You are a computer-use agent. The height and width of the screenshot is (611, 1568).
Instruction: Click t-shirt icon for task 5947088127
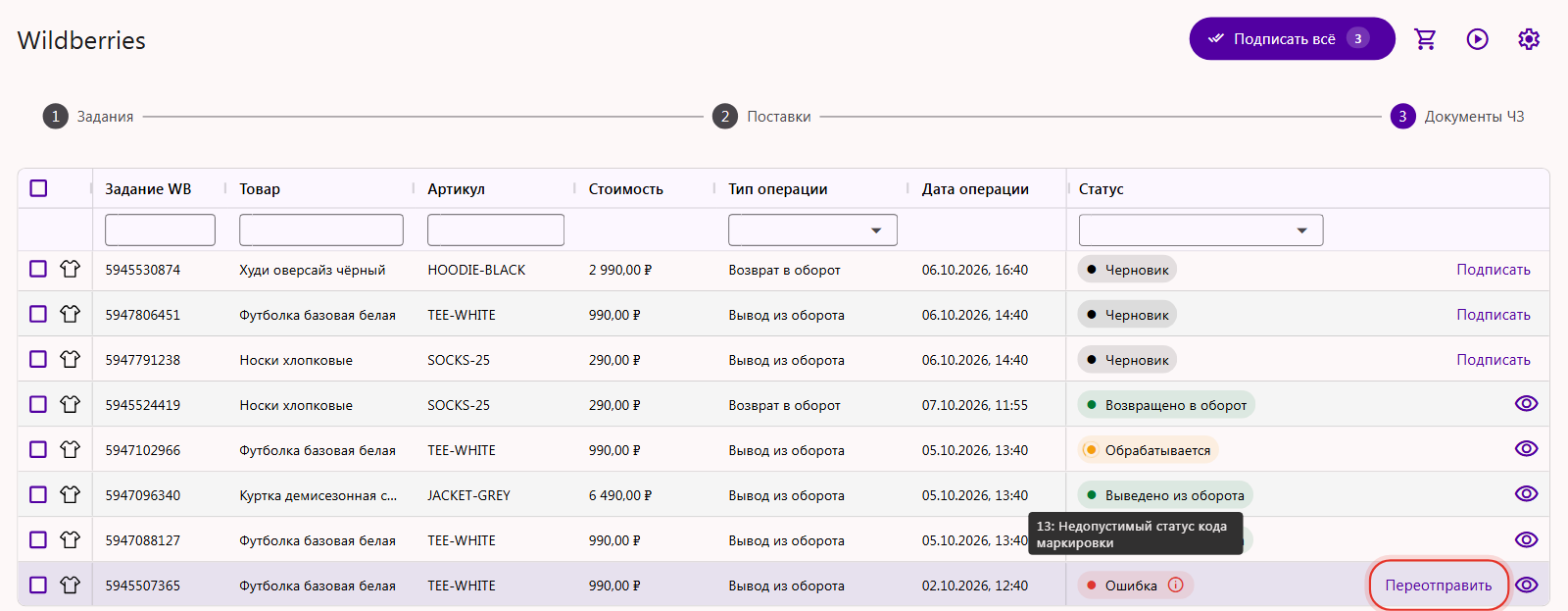pyautogui.click(x=70, y=539)
